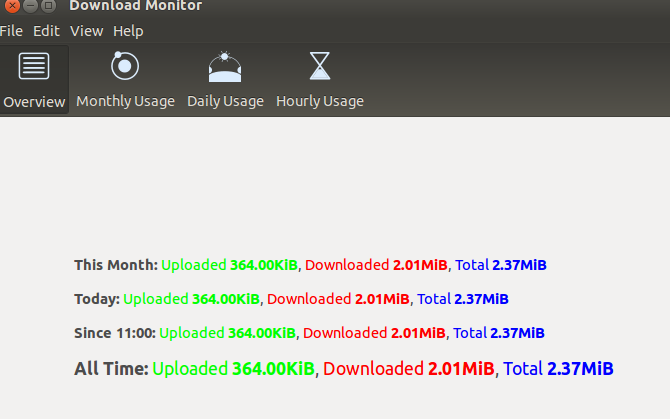The width and height of the screenshot is (670, 419).
Task: Minimize the Download Monitor window
Action: click(x=30, y=6)
